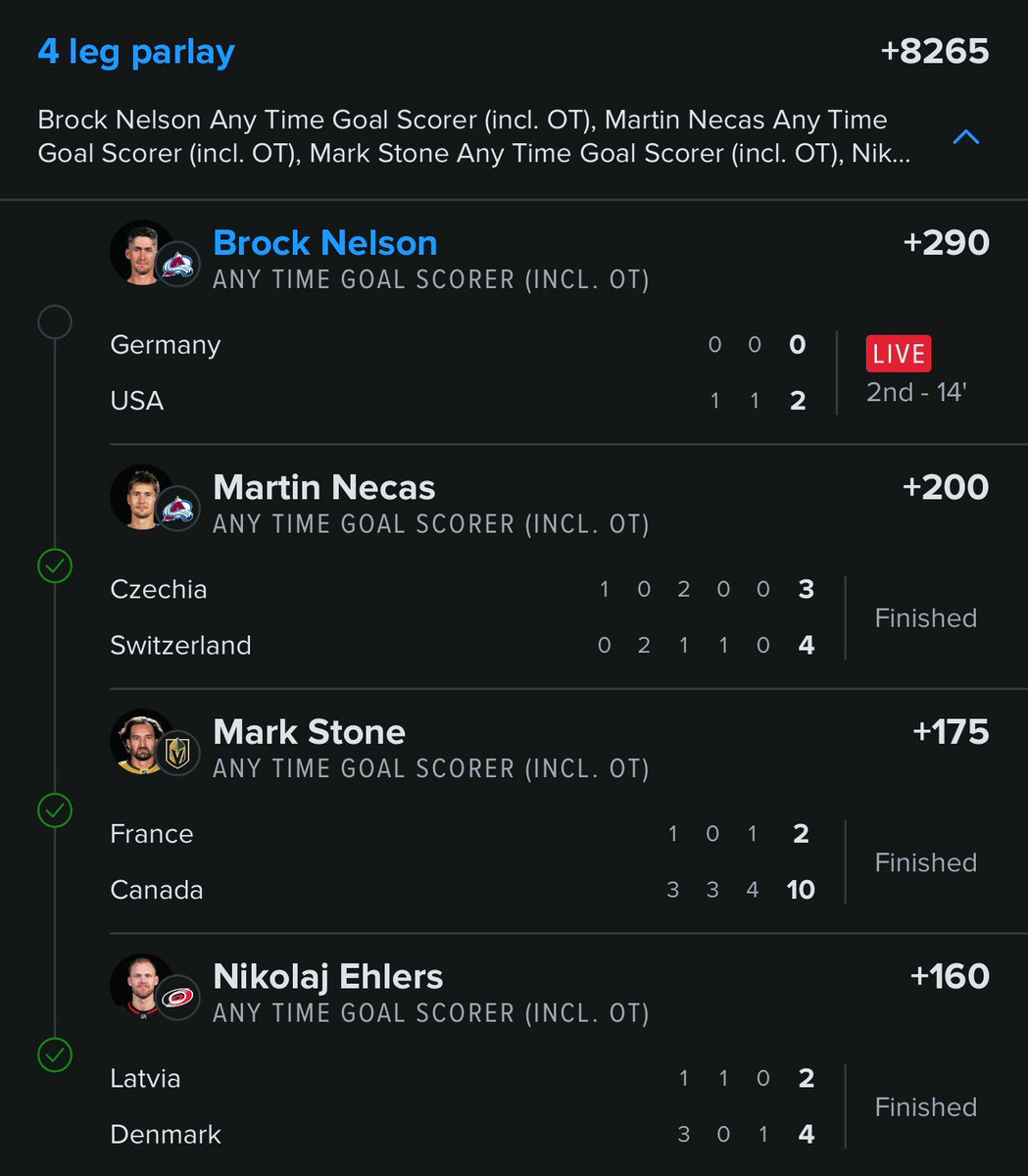Click the green checkmark for Martin Necas leg

coord(55,565)
